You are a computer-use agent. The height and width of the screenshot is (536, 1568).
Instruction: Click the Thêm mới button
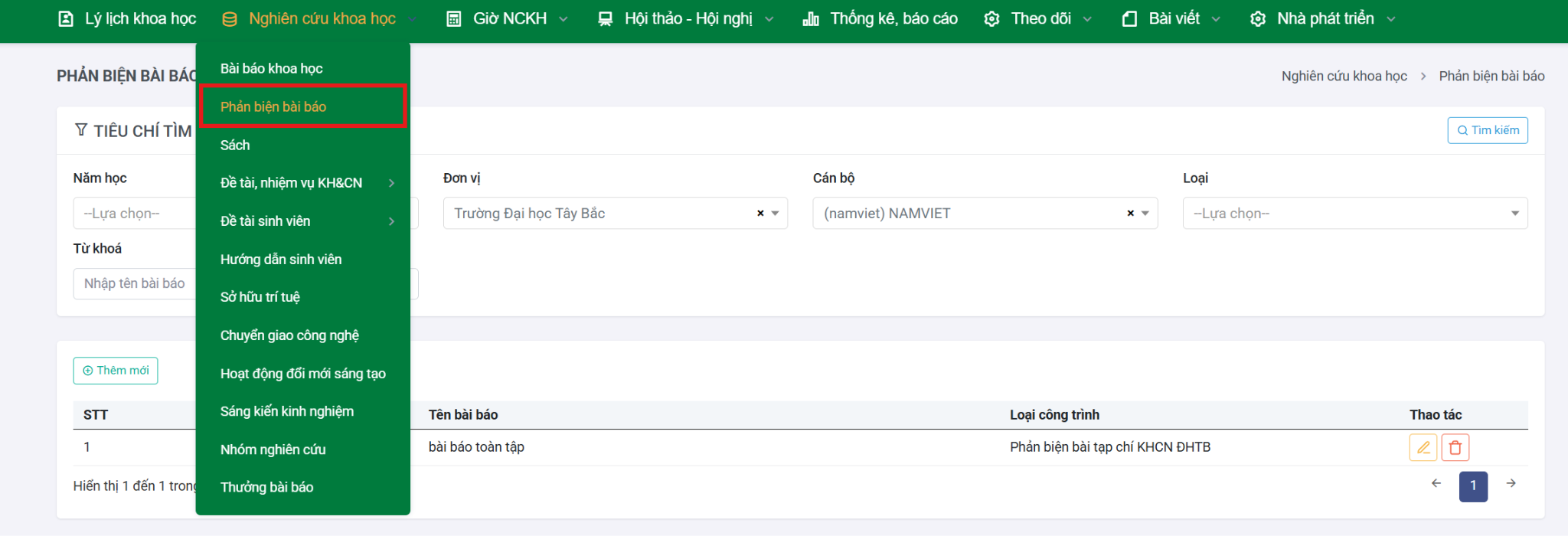pos(116,371)
